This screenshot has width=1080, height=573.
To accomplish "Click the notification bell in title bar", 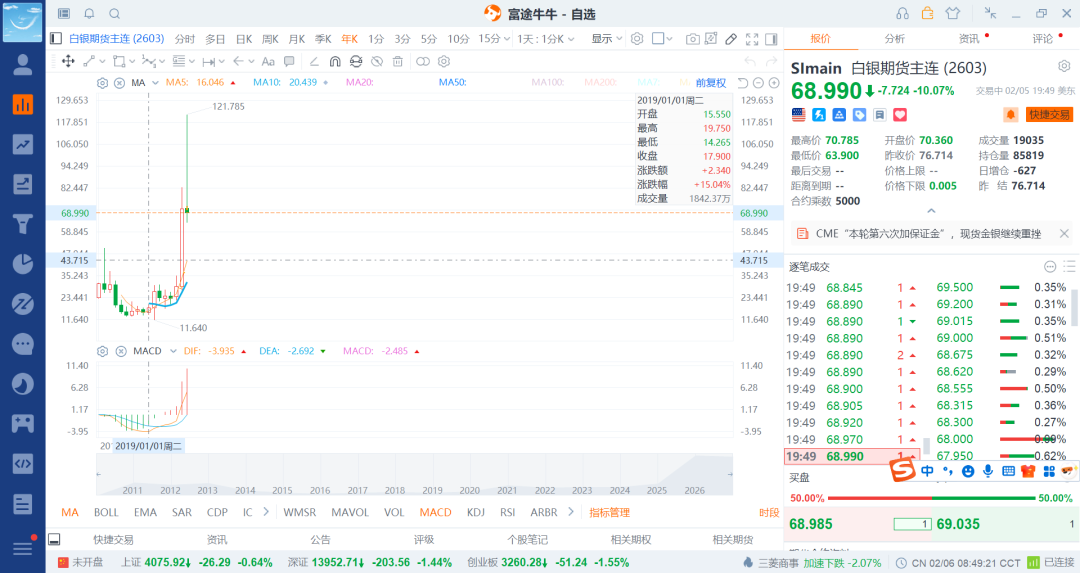I will coord(90,14).
